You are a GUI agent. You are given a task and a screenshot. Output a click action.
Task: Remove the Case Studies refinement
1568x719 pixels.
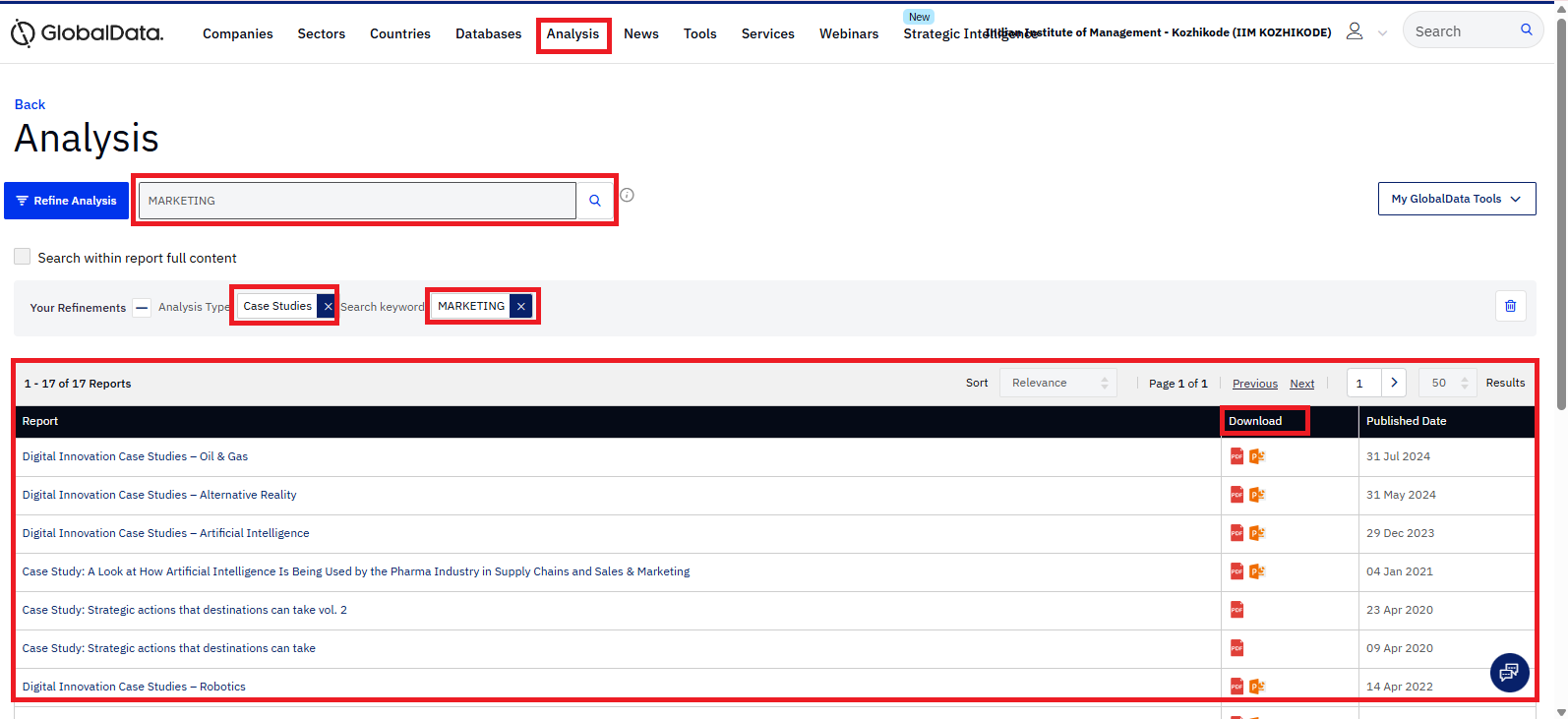[x=328, y=306]
